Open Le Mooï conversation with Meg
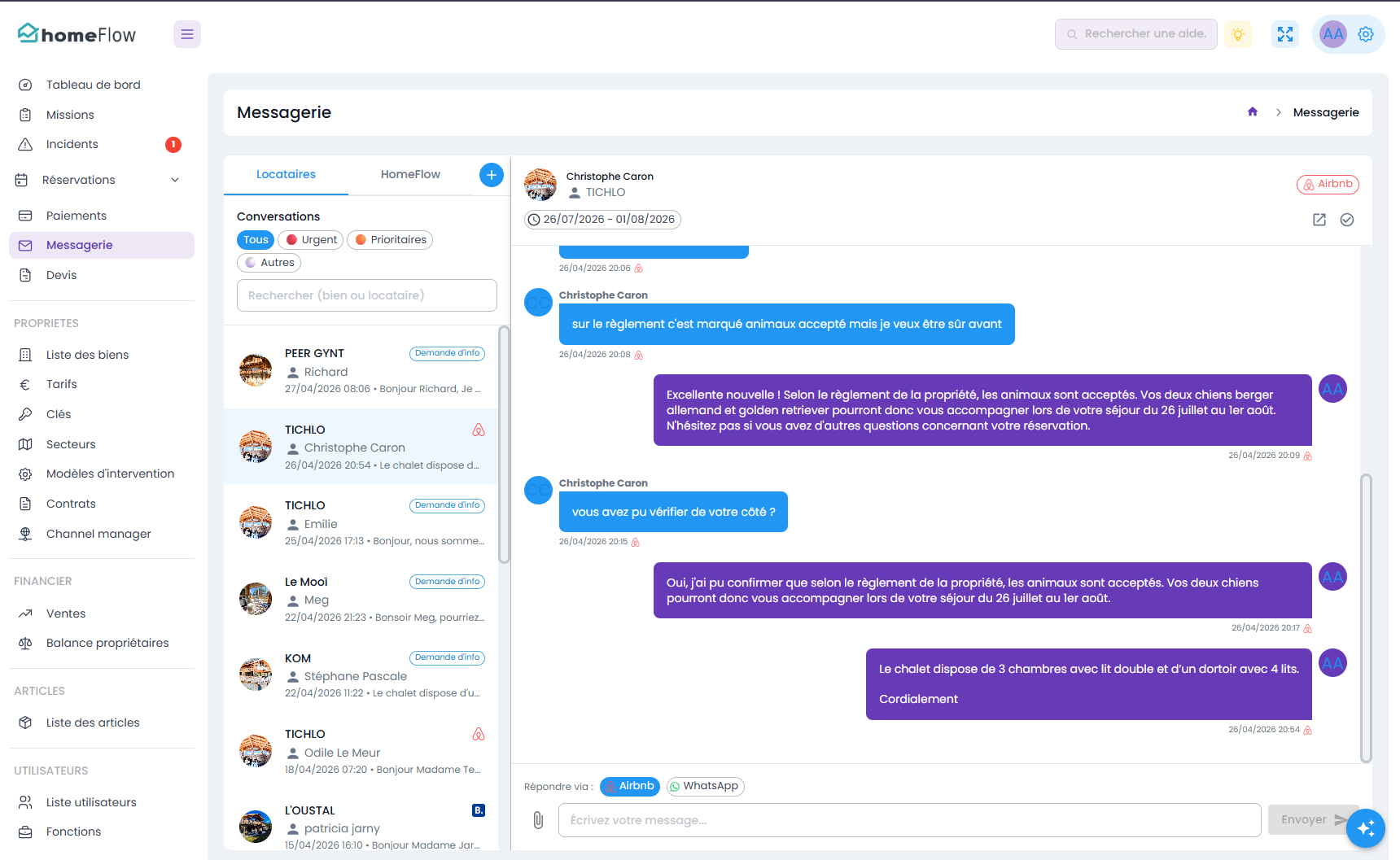1400x860 pixels. point(361,599)
